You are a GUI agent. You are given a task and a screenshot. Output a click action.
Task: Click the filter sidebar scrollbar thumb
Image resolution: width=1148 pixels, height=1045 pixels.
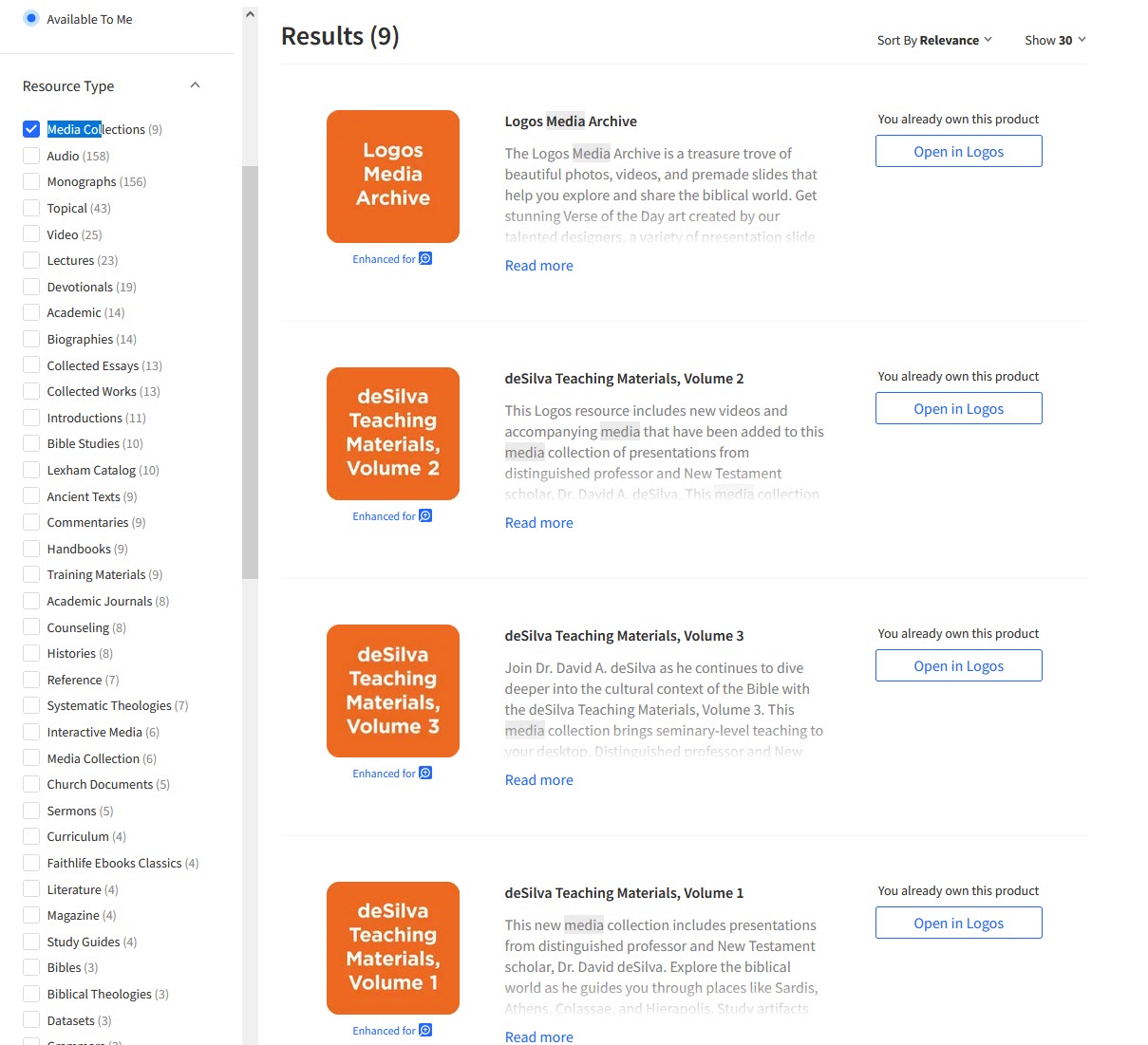click(250, 372)
